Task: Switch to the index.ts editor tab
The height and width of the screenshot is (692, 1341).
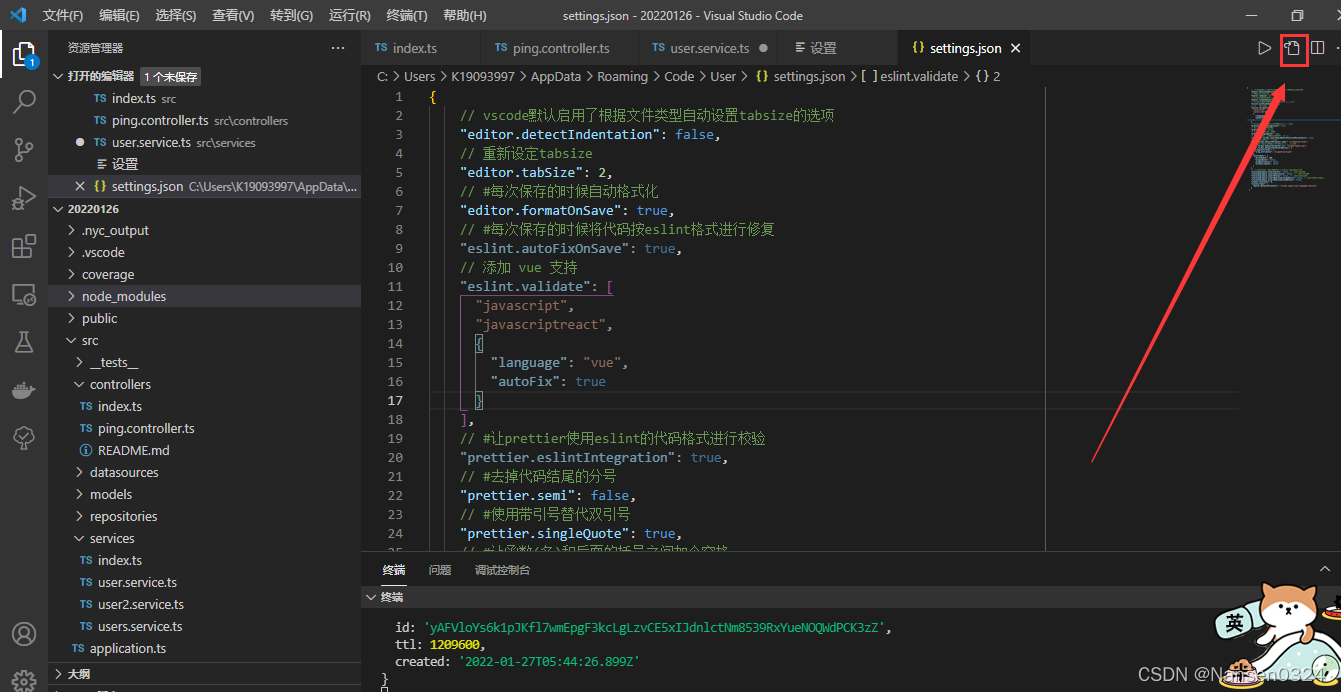Action: (x=421, y=48)
